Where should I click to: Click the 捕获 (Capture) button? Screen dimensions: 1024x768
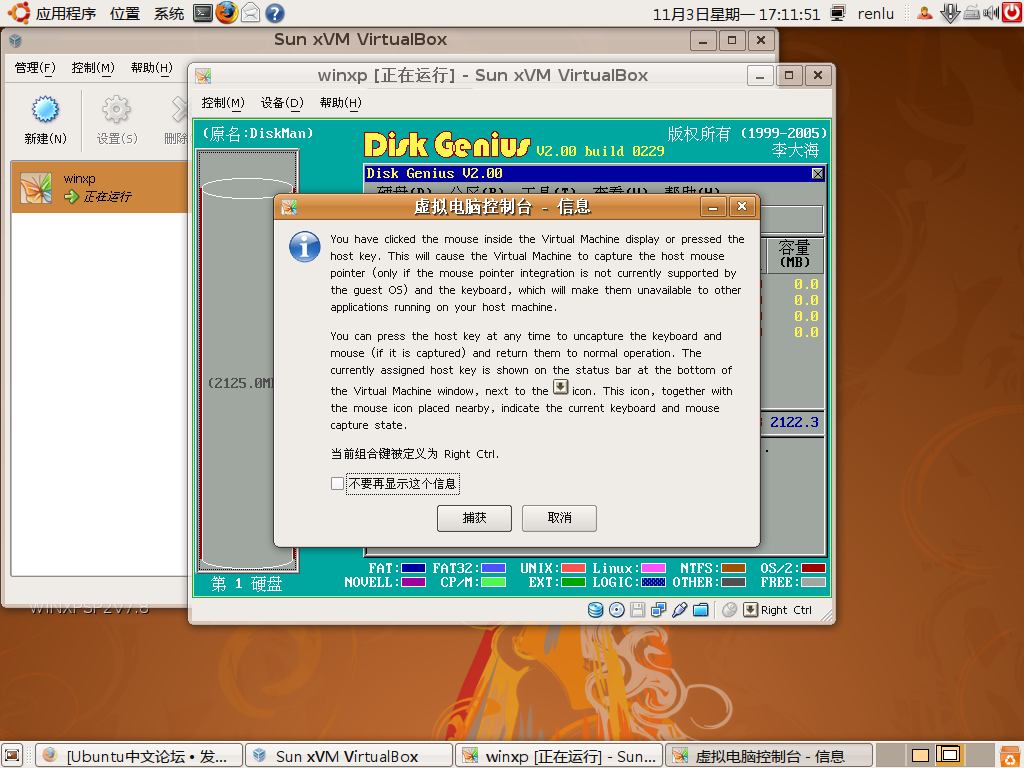click(x=474, y=518)
